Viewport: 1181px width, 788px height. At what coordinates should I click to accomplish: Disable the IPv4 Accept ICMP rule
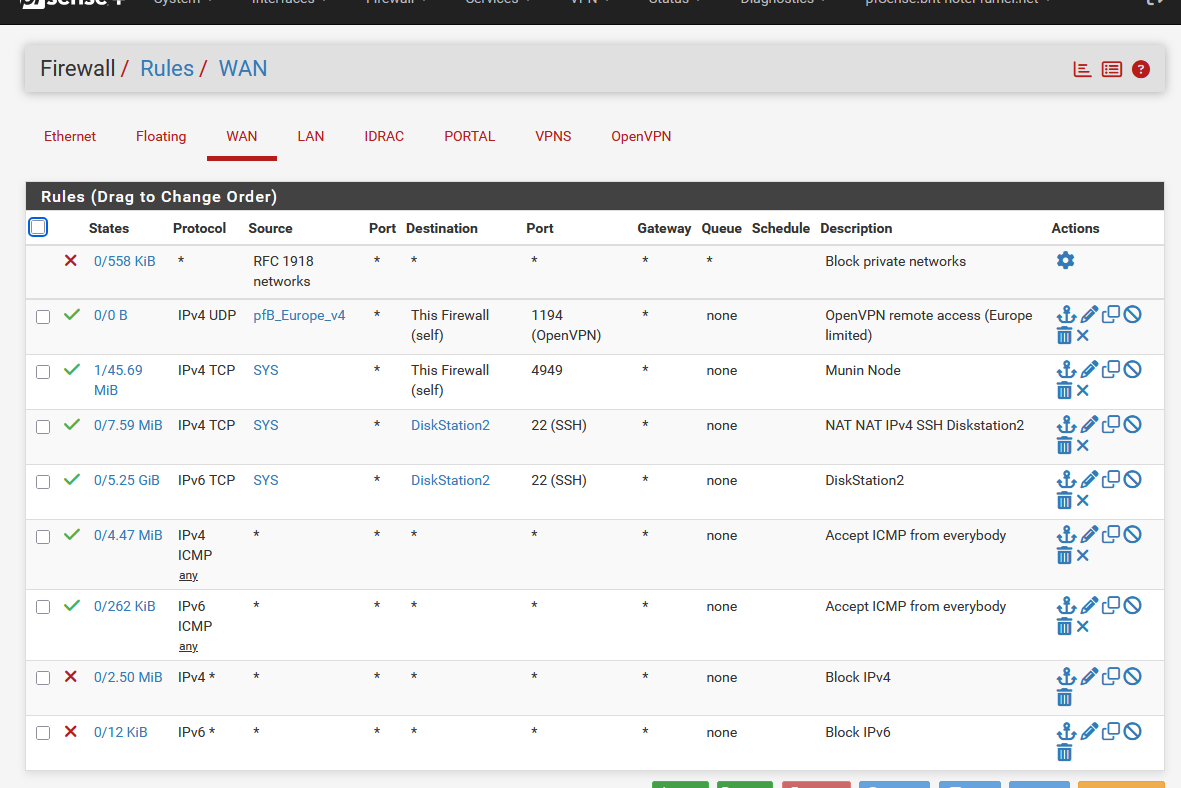point(1132,535)
